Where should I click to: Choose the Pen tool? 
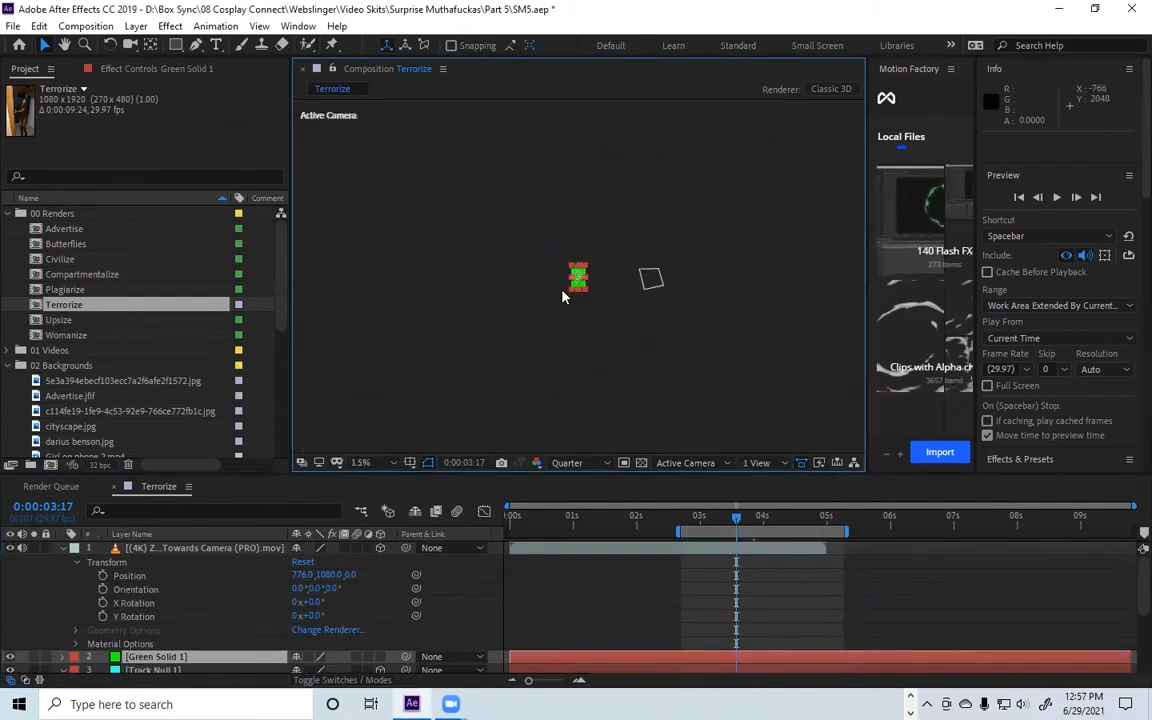(196, 45)
